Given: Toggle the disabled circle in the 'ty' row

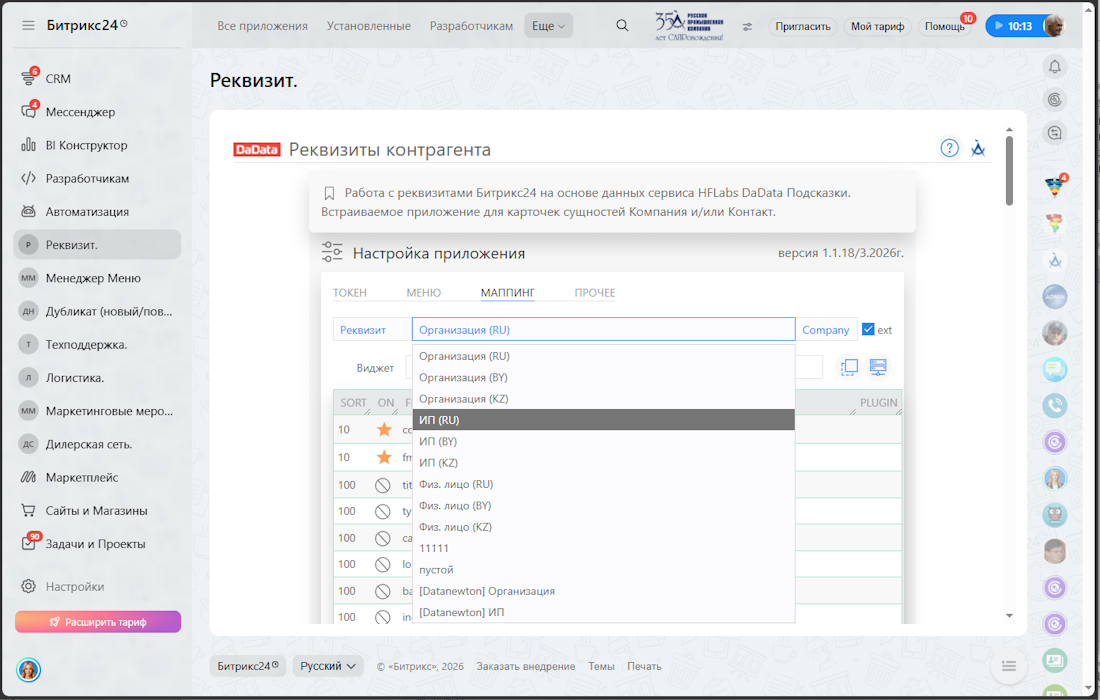Looking at the screenshot, I should 382,511.
